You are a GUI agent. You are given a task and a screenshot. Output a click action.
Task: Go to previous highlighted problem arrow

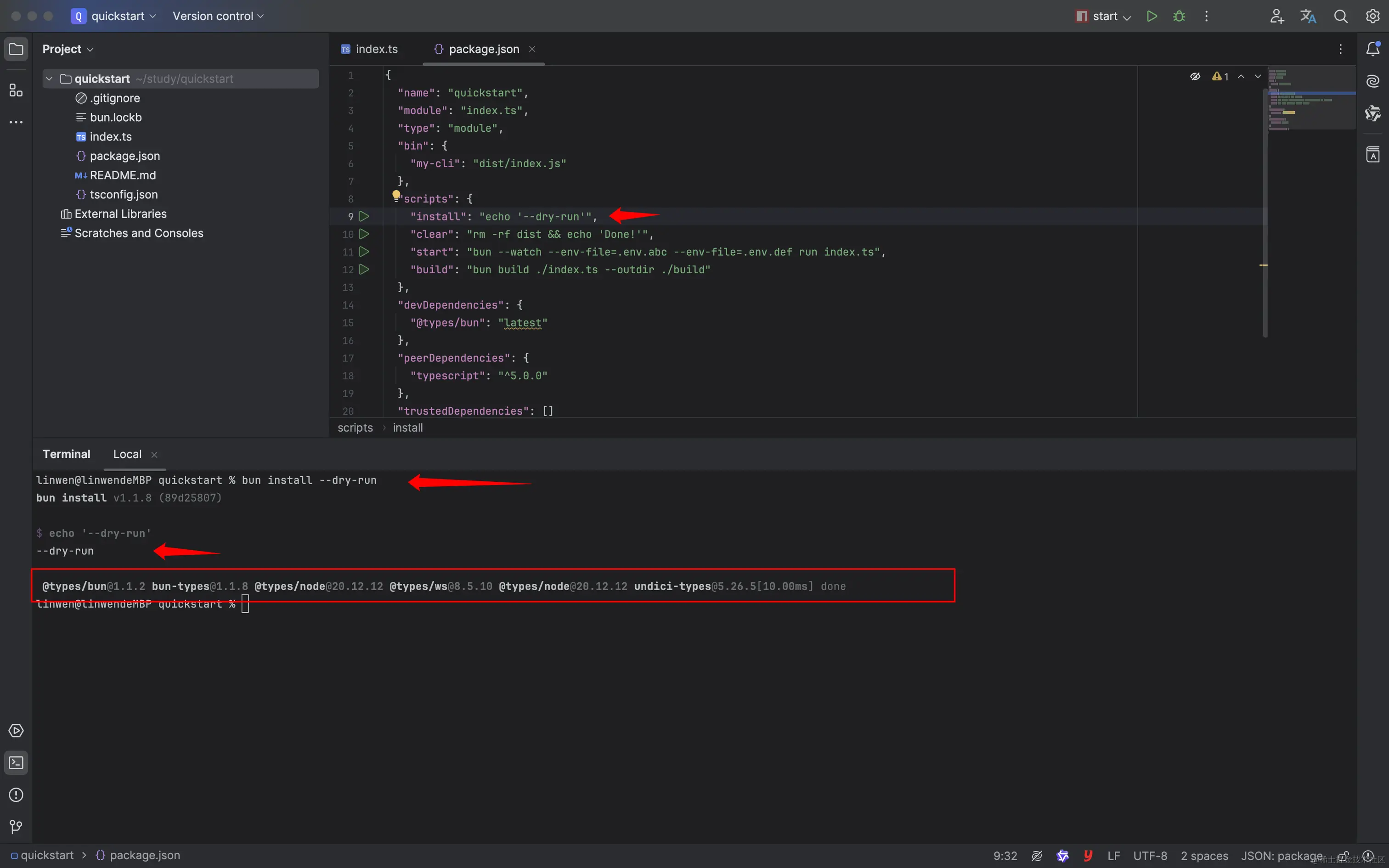click(1241, 76)
